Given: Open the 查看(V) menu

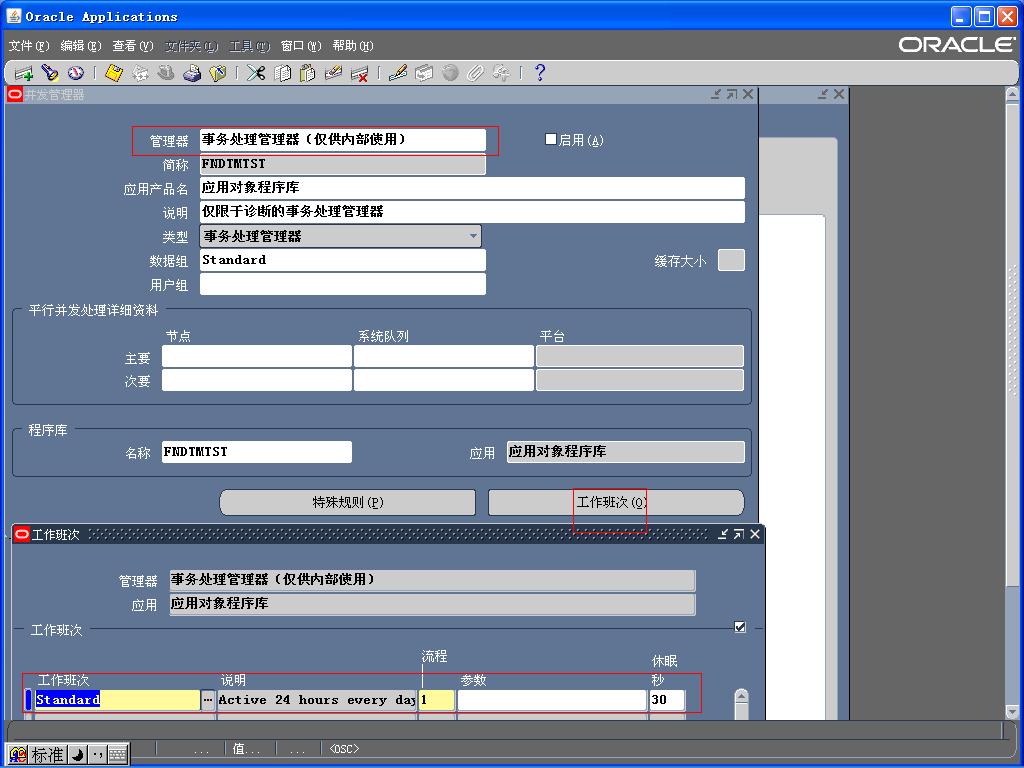Looking at the screenshot, I should (x=133, y=46).
